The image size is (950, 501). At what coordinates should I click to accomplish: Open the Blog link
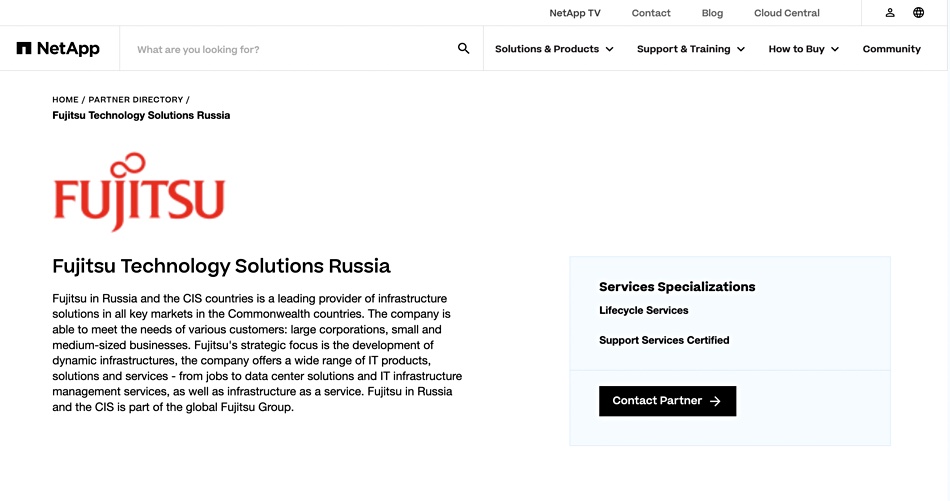click(x=712, y=13)
